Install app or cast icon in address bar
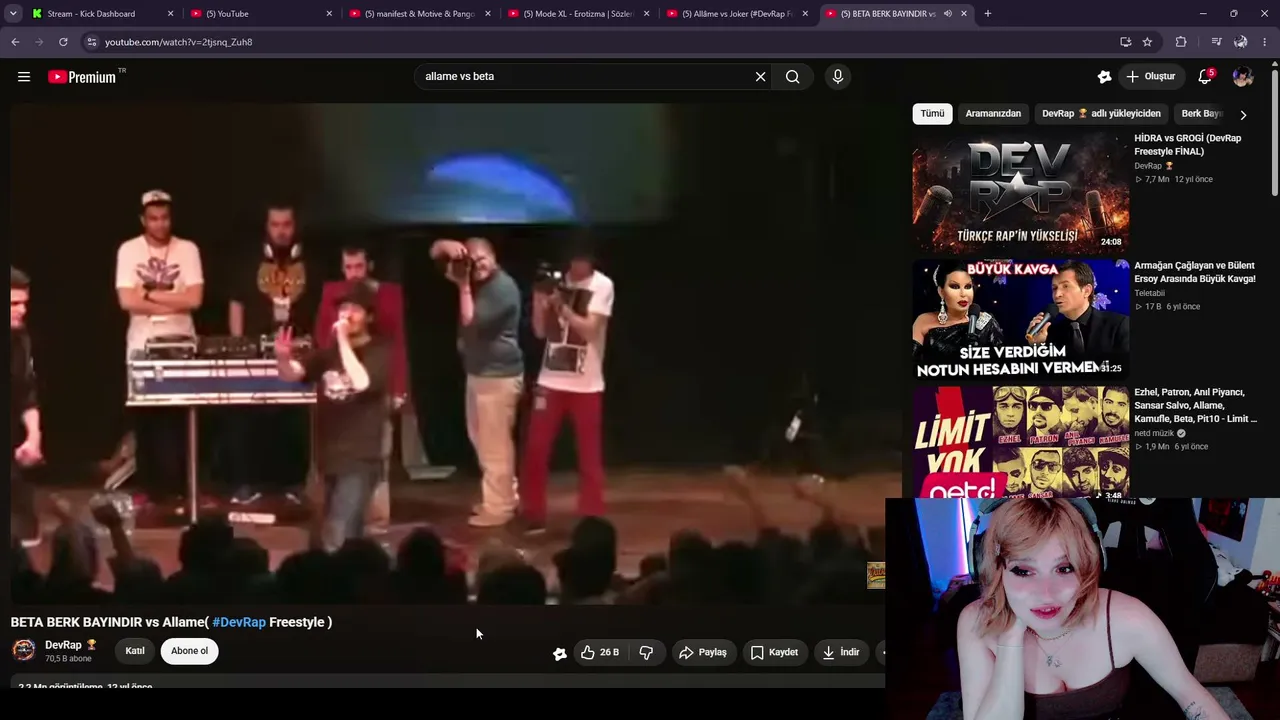The image size is (1280, 720). point(1125,42)
